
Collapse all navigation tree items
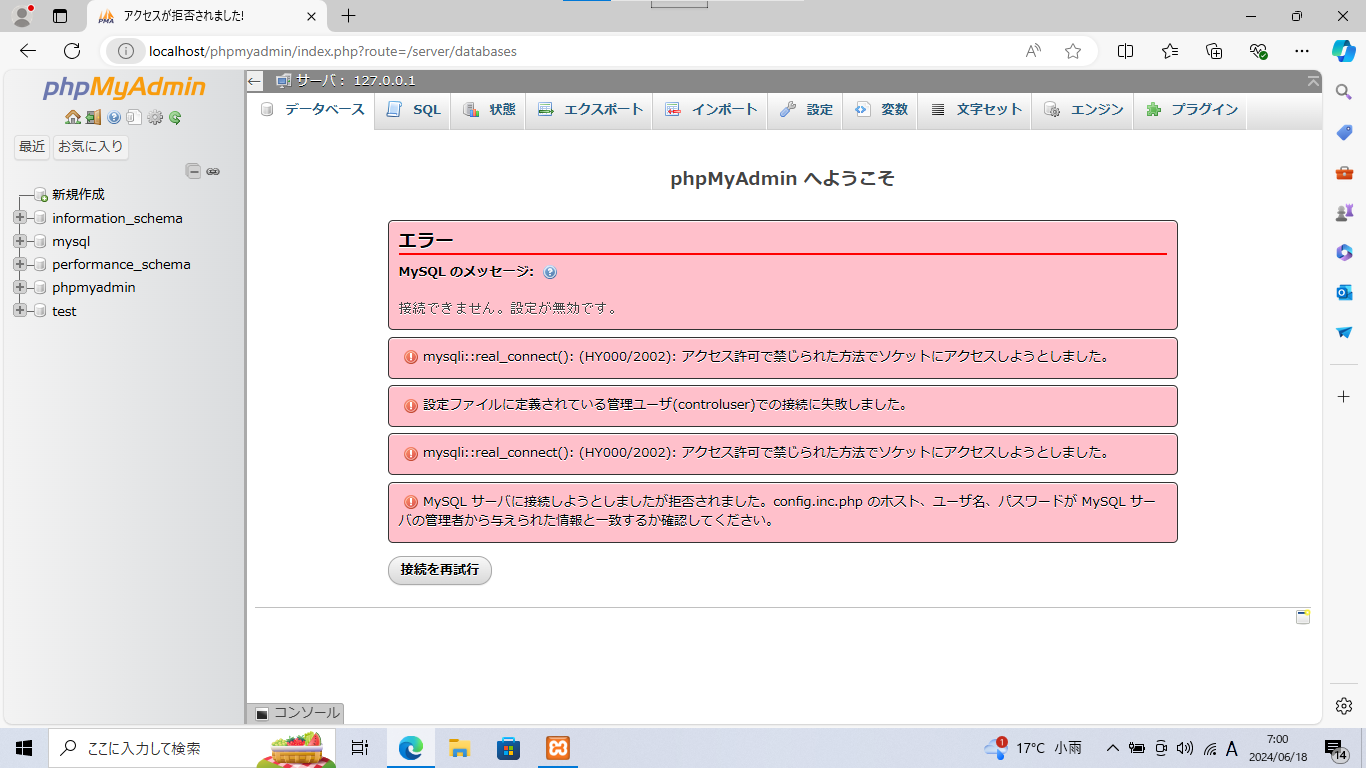point(193,171)
